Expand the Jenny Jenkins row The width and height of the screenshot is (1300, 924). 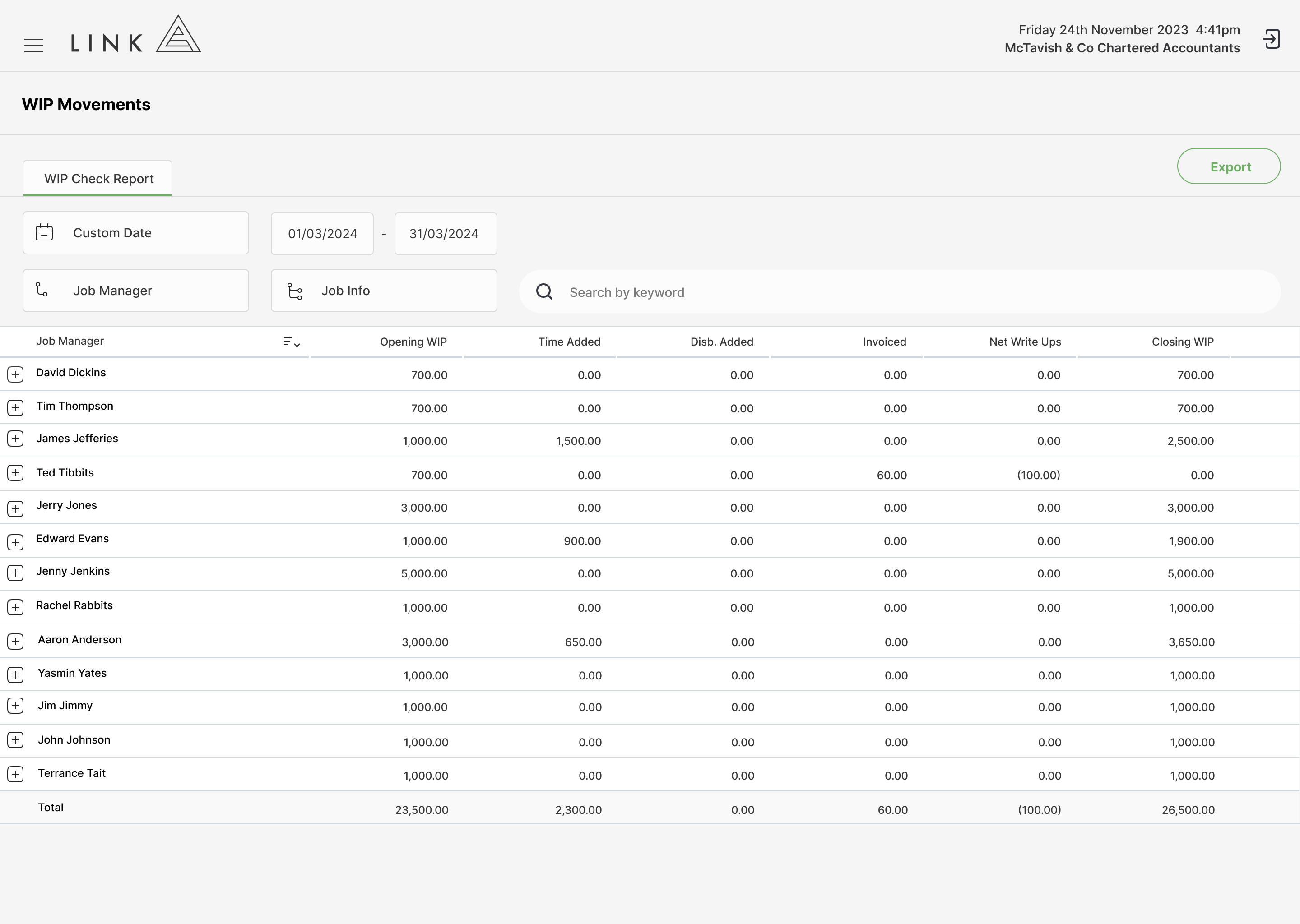pyautogui.click(x=15, y=573)
